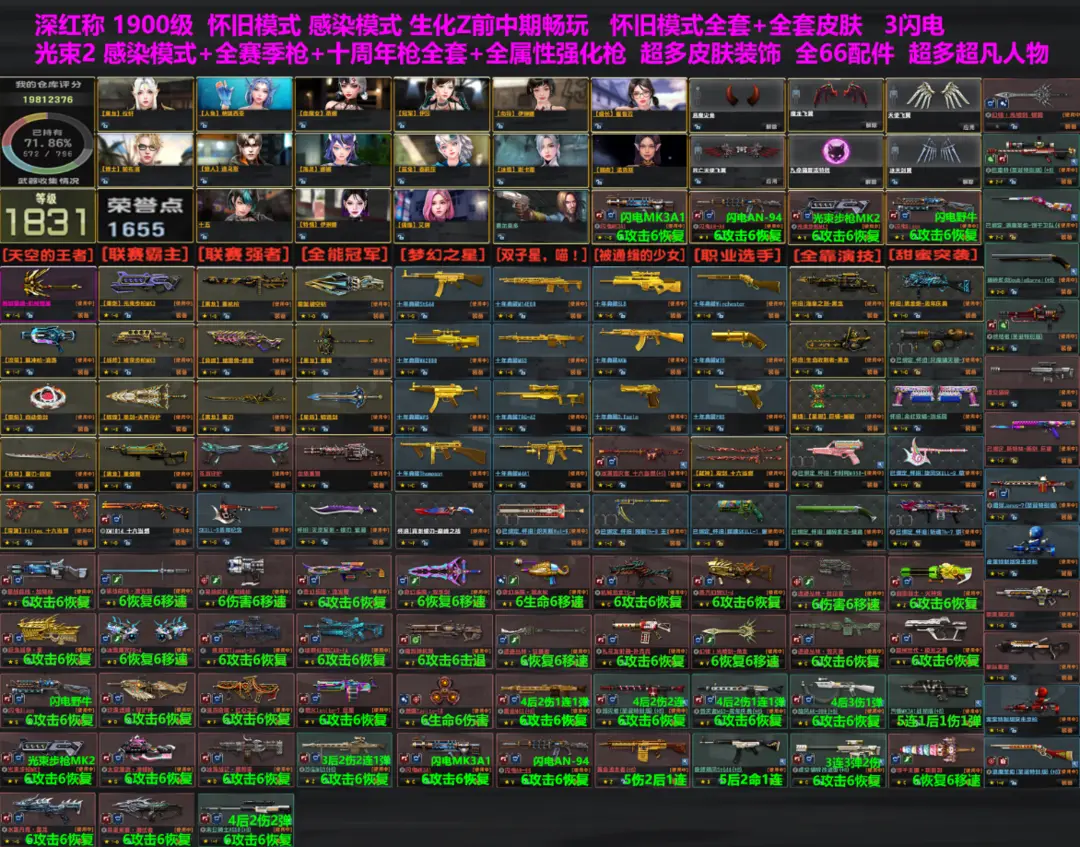Screen dimensions: 1080x847
Task: Select the 全能冠军 title label
Action: [x=343, y=255]
